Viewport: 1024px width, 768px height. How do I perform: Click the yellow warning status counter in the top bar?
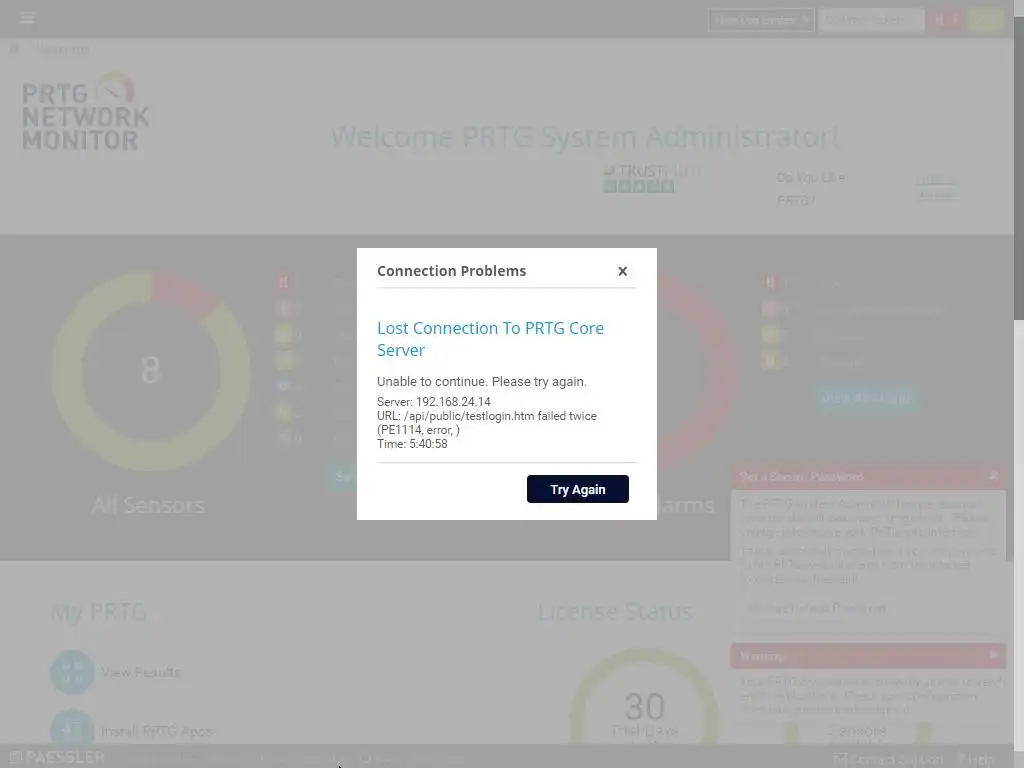click(986, 20)
